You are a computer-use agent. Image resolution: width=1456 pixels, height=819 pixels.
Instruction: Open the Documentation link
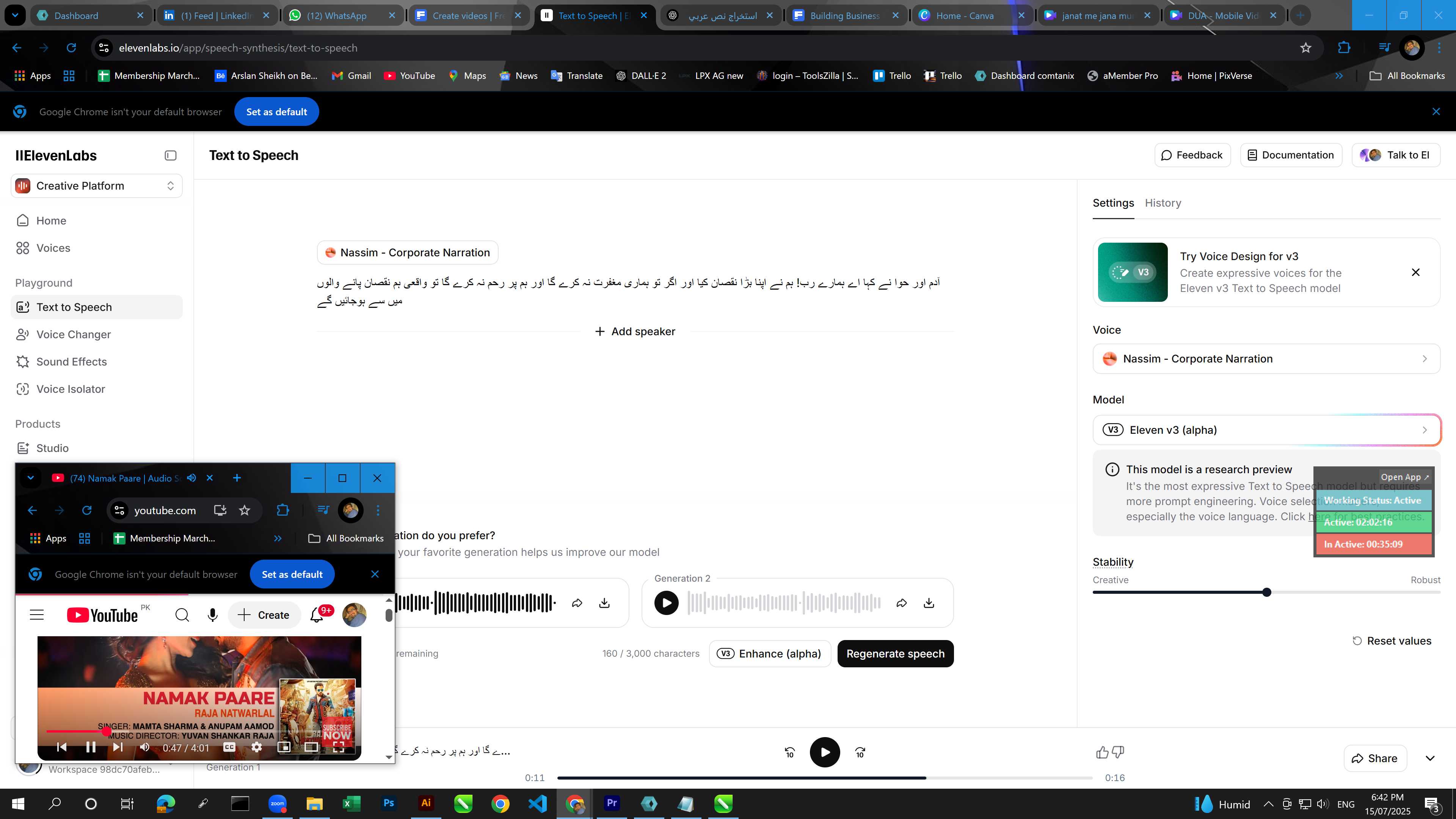click(x=1290, y=155)
